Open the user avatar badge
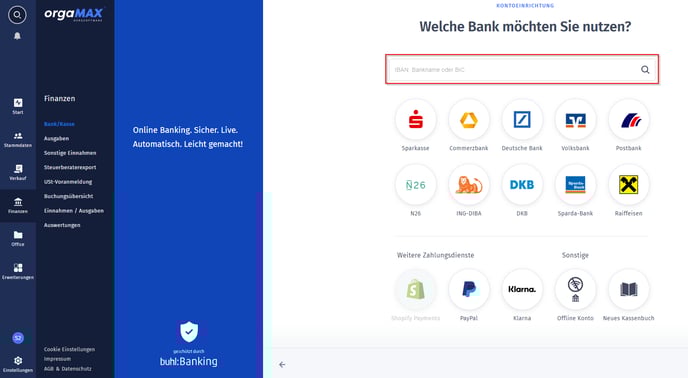Screen dimensions: 688x378 coord(18,338)
